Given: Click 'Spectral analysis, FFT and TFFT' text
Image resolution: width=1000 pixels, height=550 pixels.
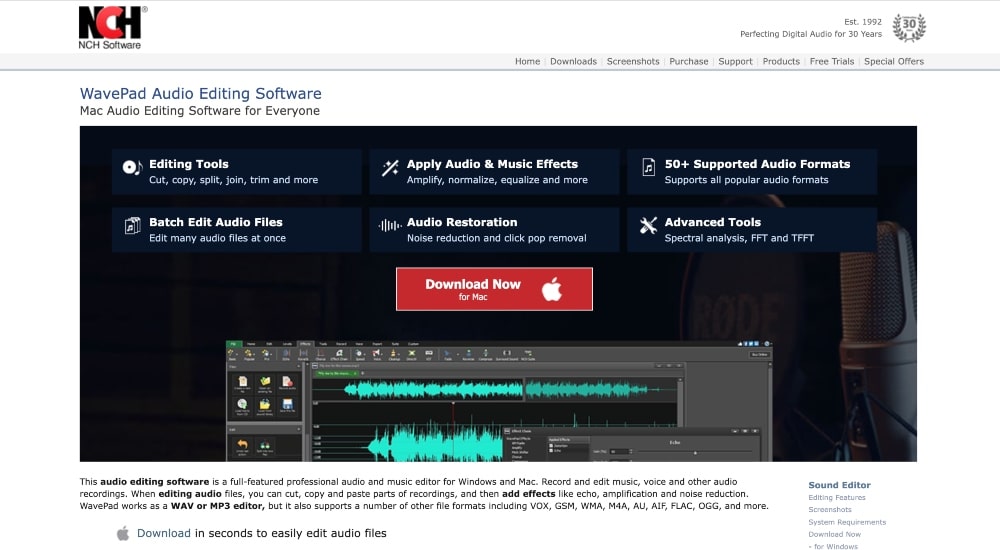Looking at the screenshot, I should pyautogui.click(x=739, y=238).
